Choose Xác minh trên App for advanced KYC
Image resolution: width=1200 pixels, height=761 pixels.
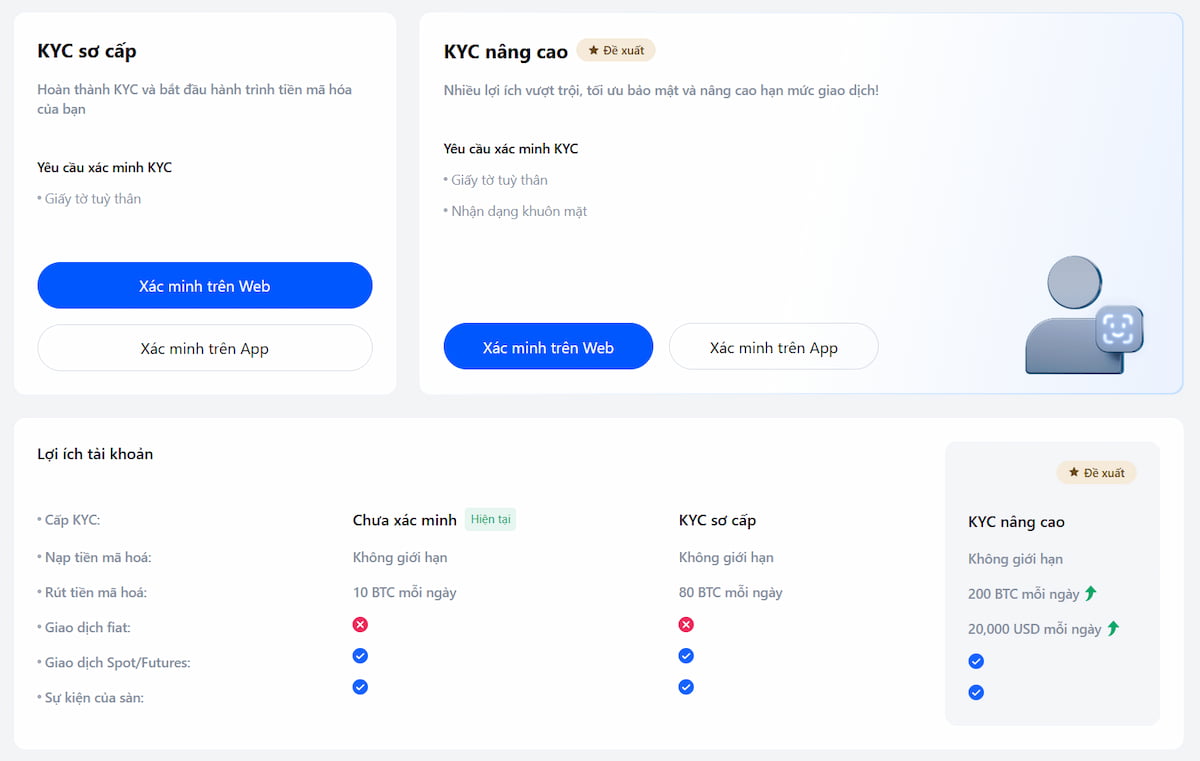pyautogui.click(x=773, y=348)
